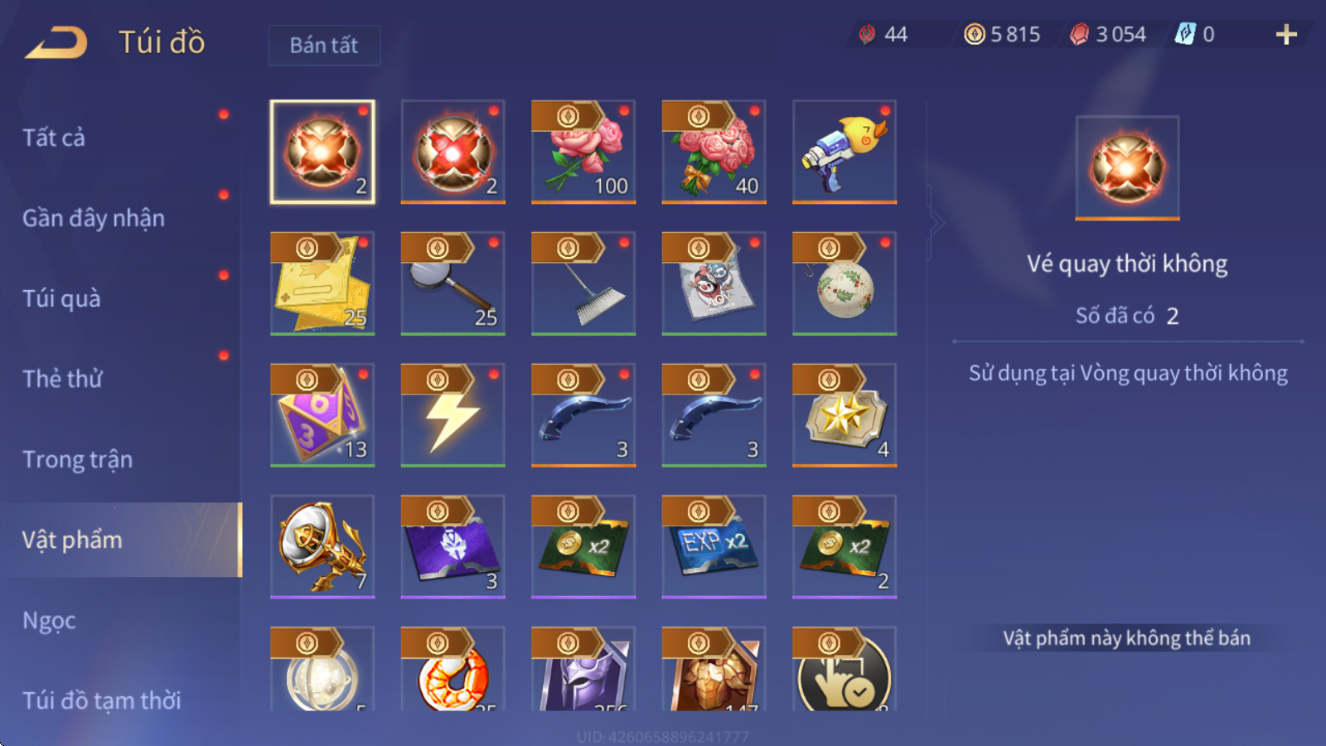Click the Bán tất button
This screenshot has height=746, width=1326.
[x=324, y=45]
